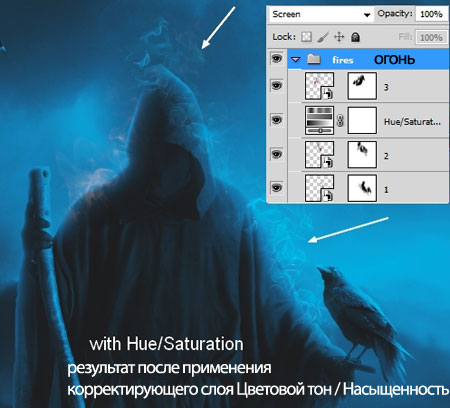Hide layer 2 with eye icon
Image resolution: width=450 pixels, height=408 pixels.
(276, 154)
